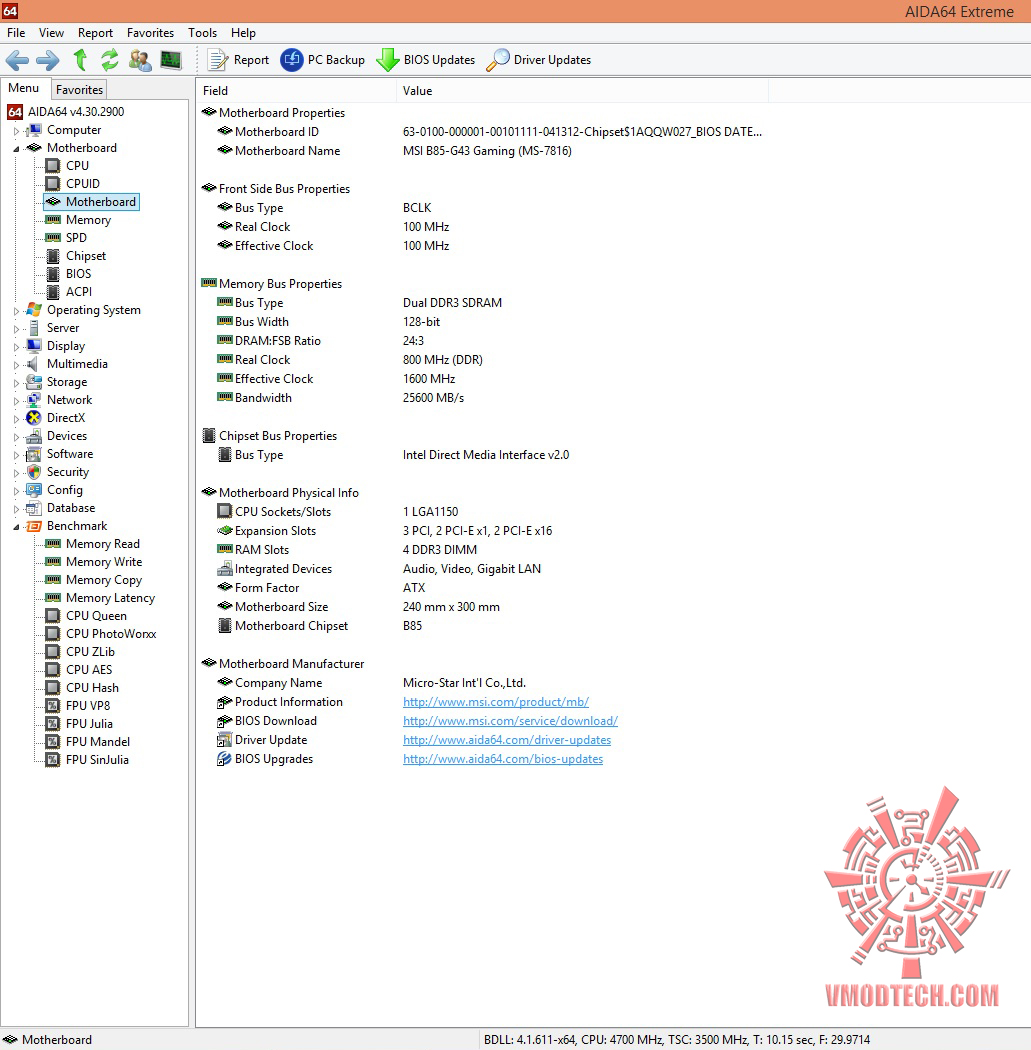Click the Software icon in tree

(34, 454)
